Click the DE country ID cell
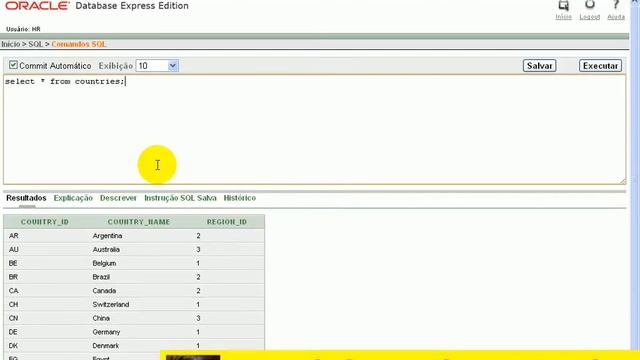This screenshot has height=360, width=640. click(13, 332)
